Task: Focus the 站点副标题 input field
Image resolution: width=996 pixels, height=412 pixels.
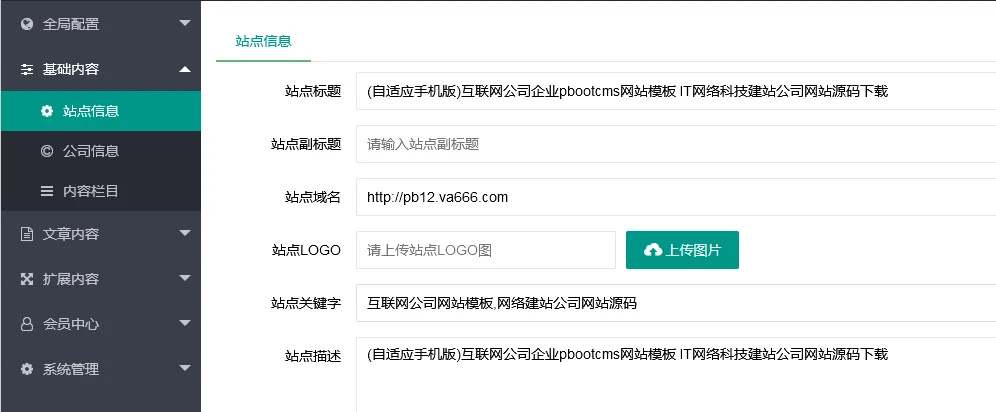Action: [676, 144]
